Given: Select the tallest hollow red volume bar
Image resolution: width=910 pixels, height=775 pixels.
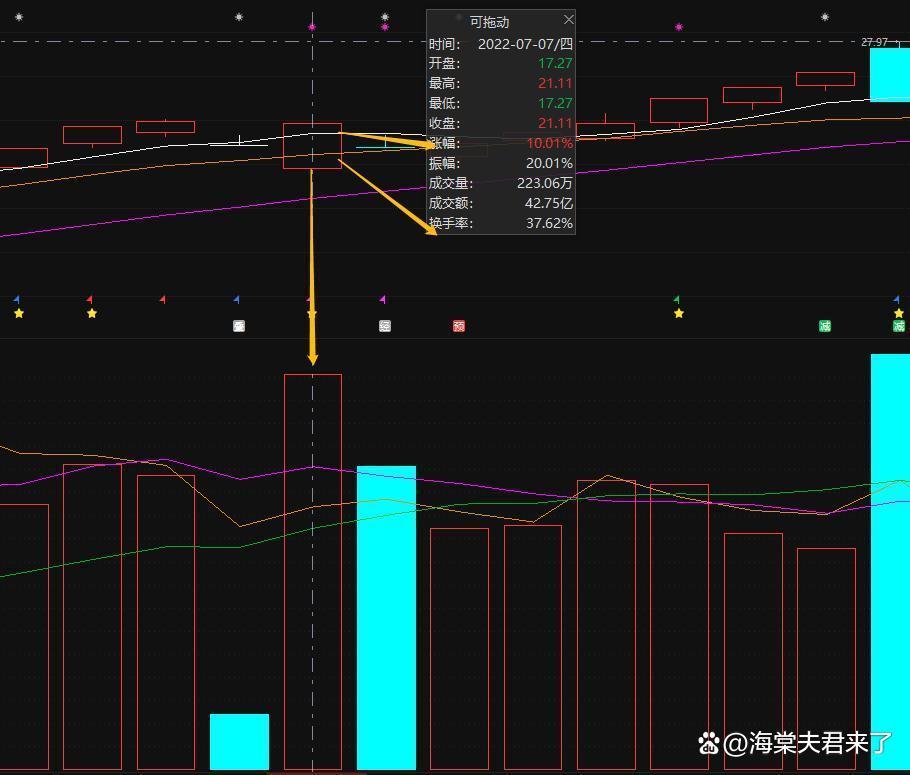Looking at the screenshot, I should [312, 570].
